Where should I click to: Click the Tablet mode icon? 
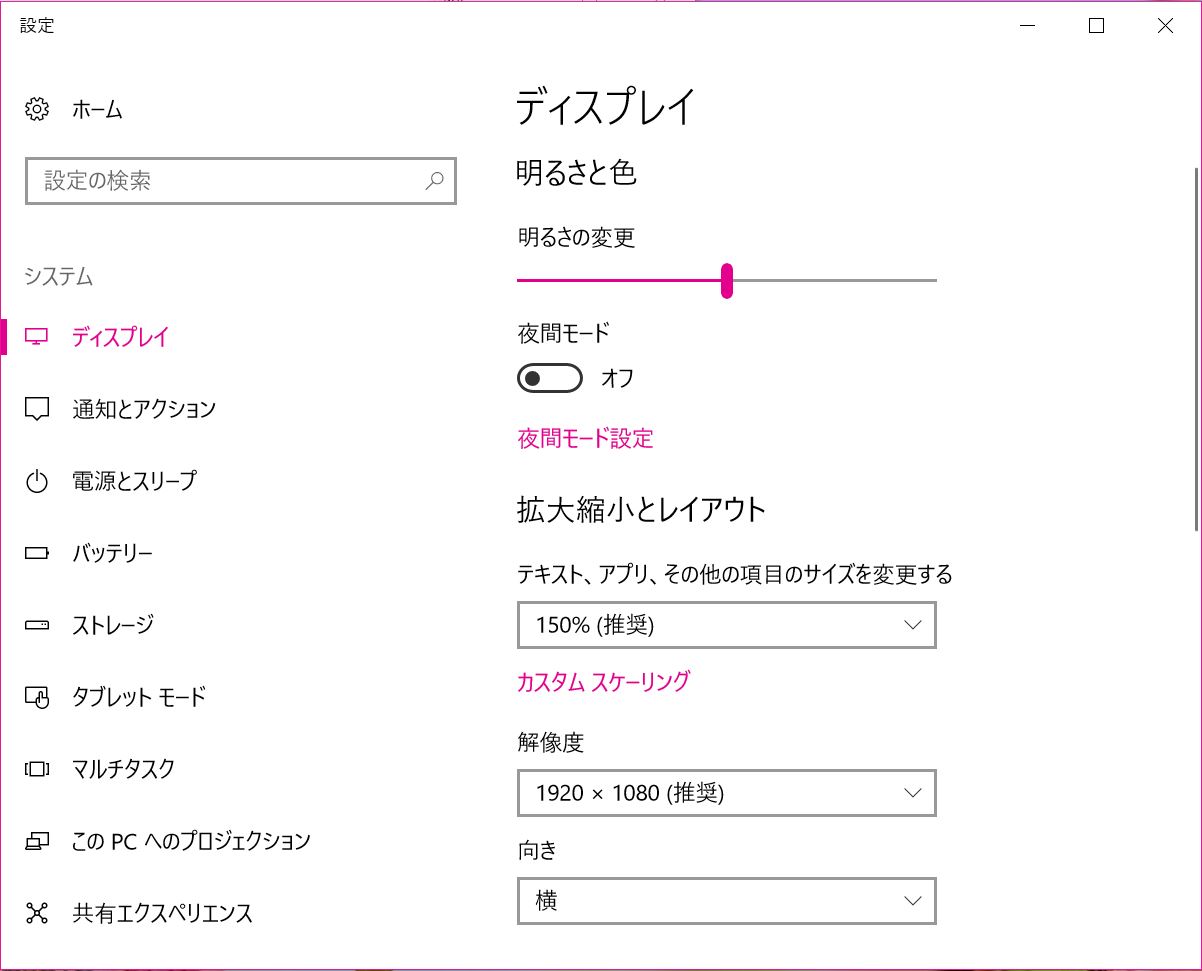(37, 697)
